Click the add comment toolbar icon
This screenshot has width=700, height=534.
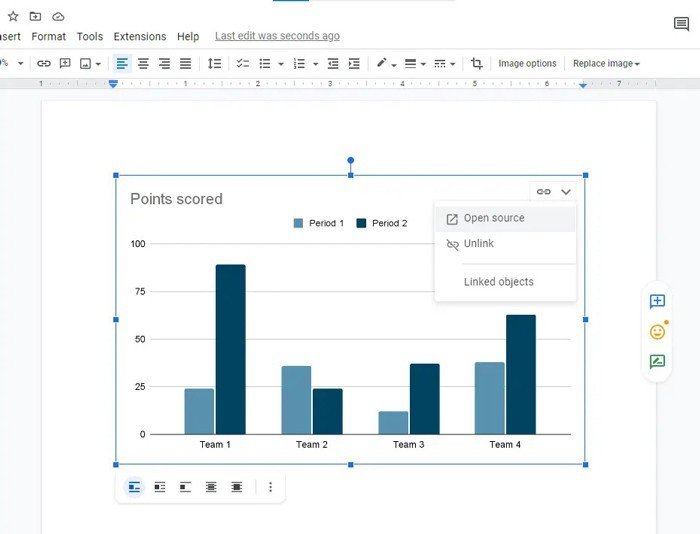(65, 63)
